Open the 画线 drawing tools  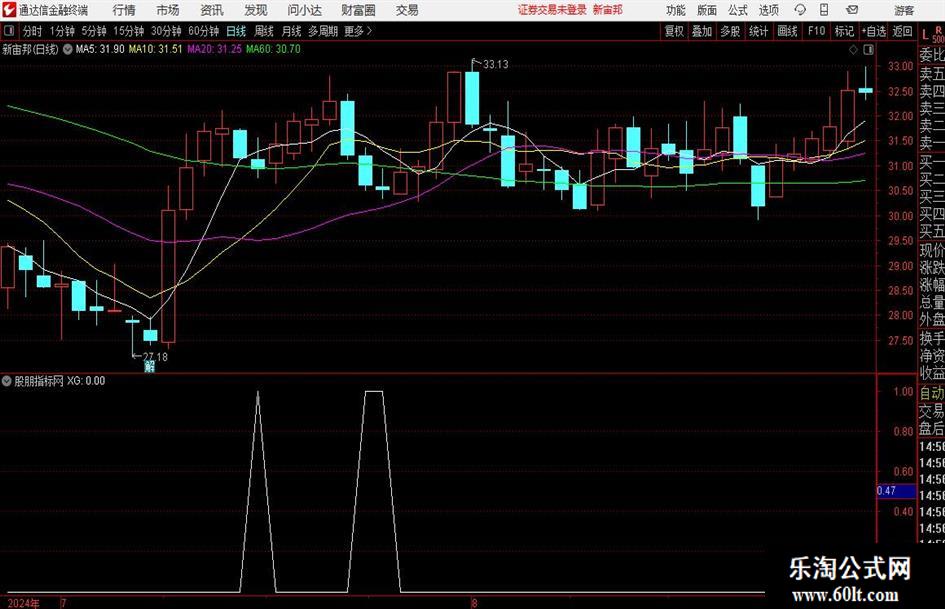[x=787, y=31]
